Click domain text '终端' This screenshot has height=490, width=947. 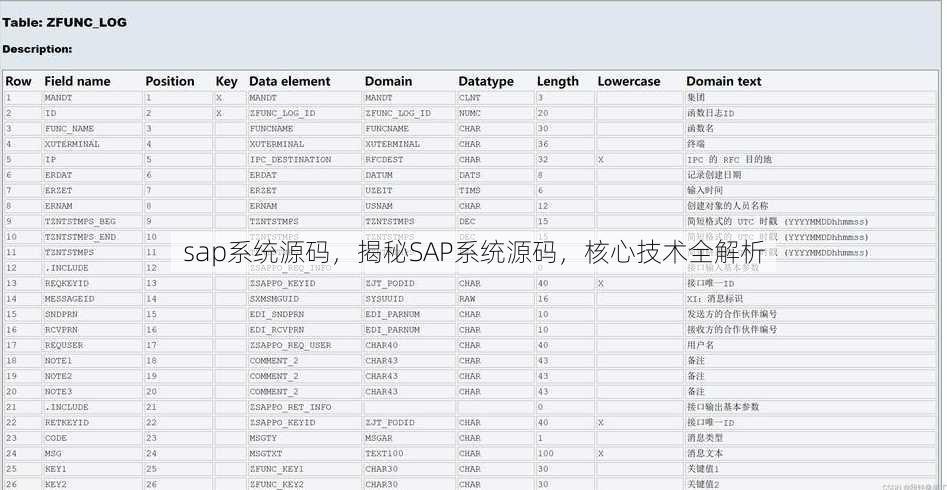click(696, 144)
